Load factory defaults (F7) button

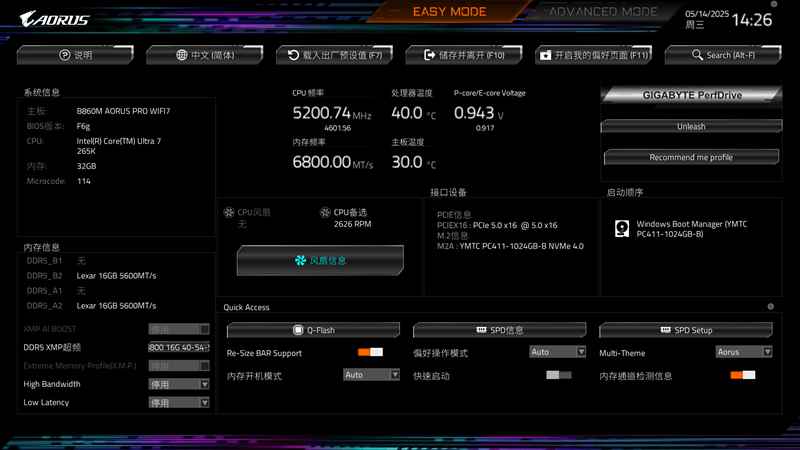[x=334, y=55]
